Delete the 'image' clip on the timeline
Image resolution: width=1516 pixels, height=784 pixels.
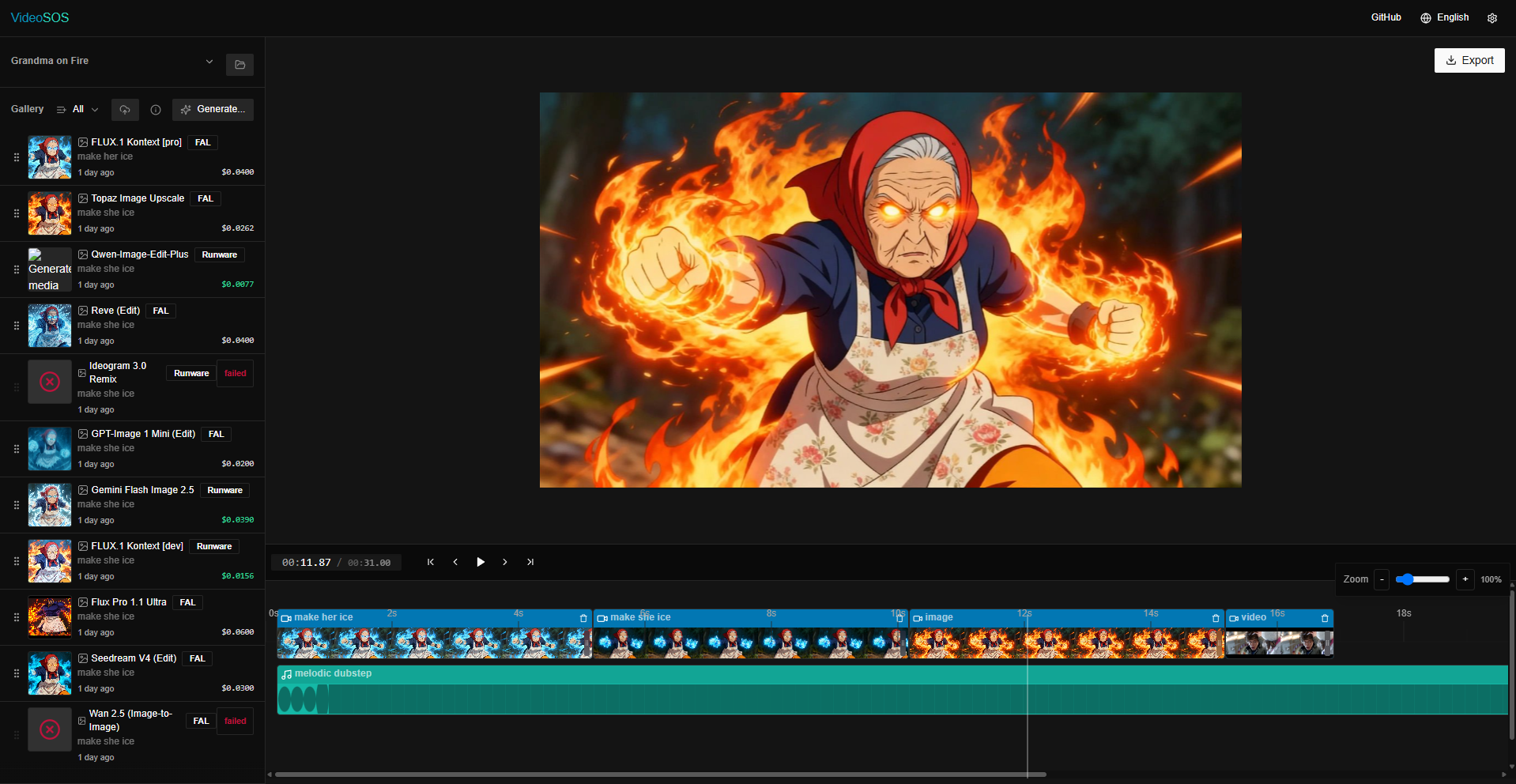pyautogui.click(x=1215, y=618)
